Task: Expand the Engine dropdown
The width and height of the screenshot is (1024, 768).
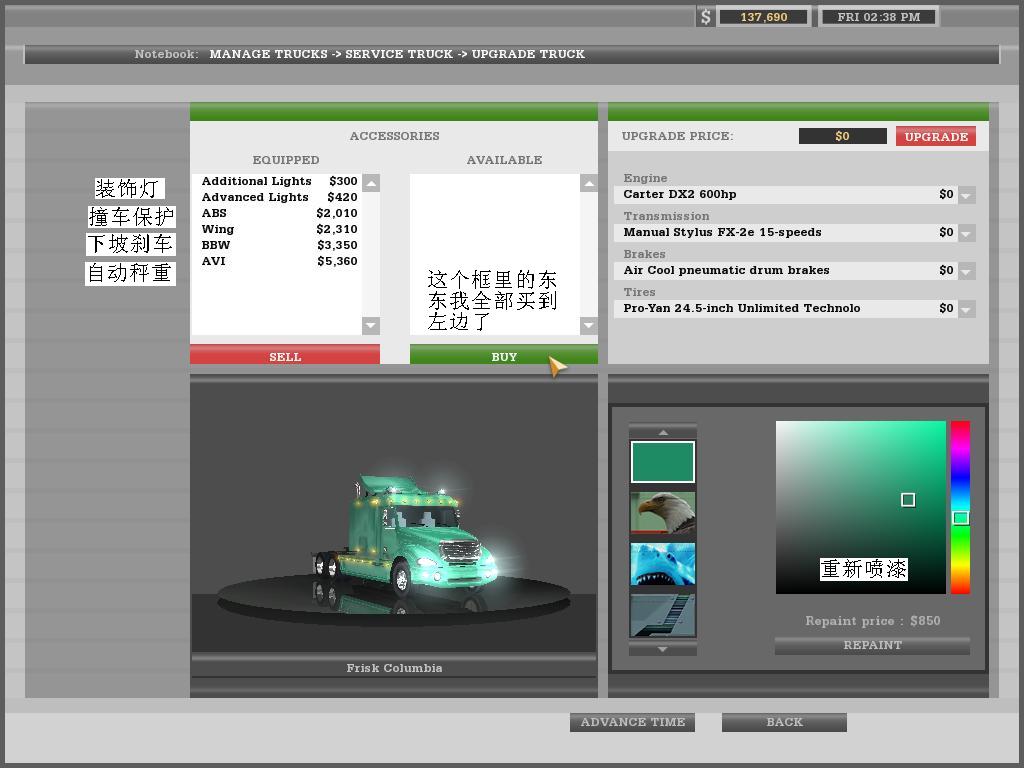Action: [966, 195]
